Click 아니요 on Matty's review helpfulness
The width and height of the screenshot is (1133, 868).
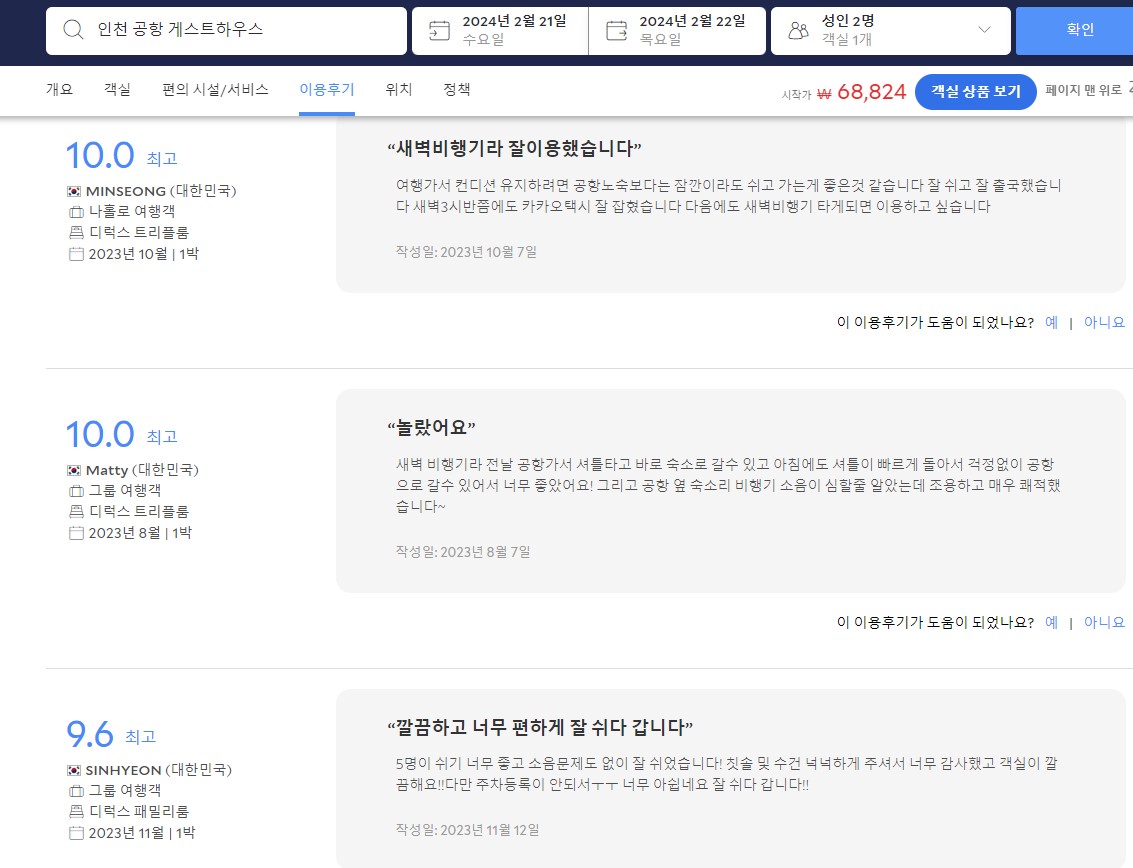tap(1103, 622)
